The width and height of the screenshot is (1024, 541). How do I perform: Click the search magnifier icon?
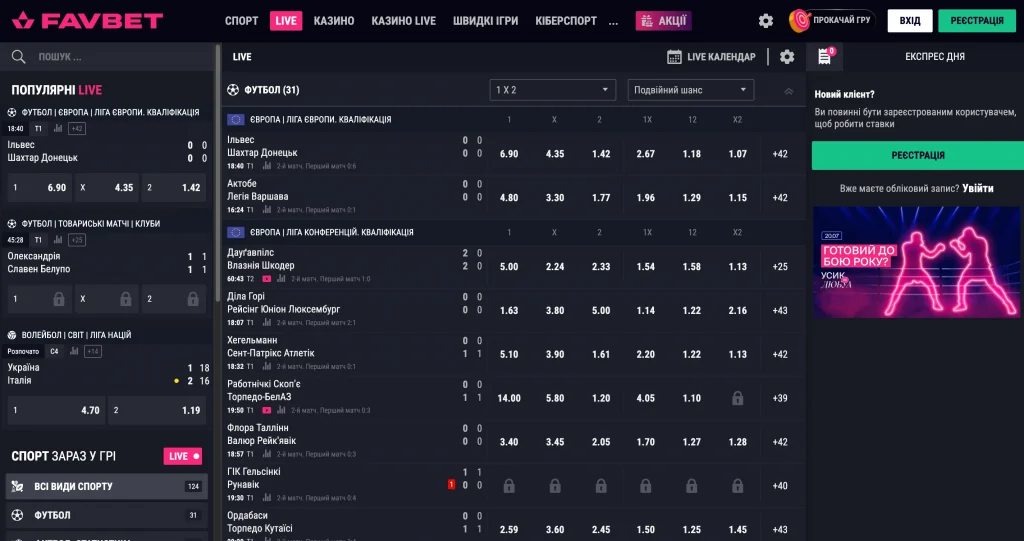[x=18, y=57]
